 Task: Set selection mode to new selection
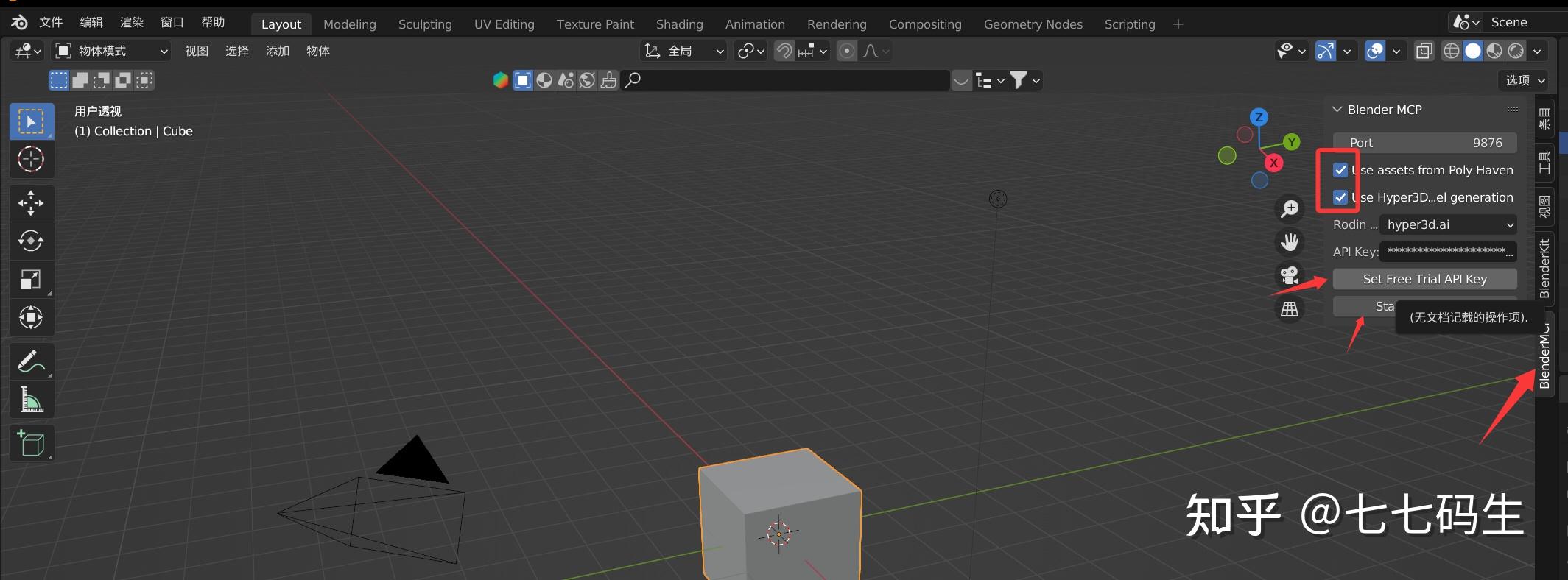[x=59, y=80]
